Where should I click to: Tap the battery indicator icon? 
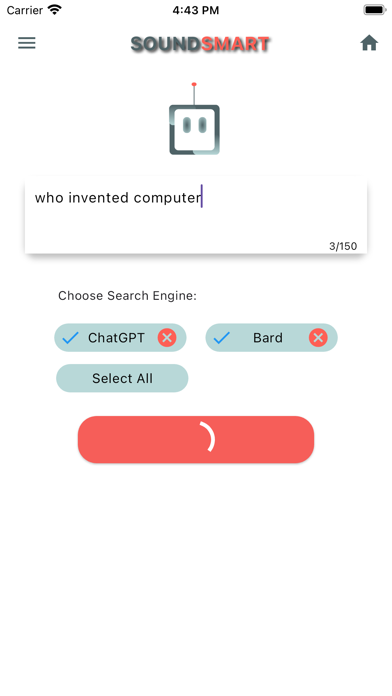coord(375,10)
